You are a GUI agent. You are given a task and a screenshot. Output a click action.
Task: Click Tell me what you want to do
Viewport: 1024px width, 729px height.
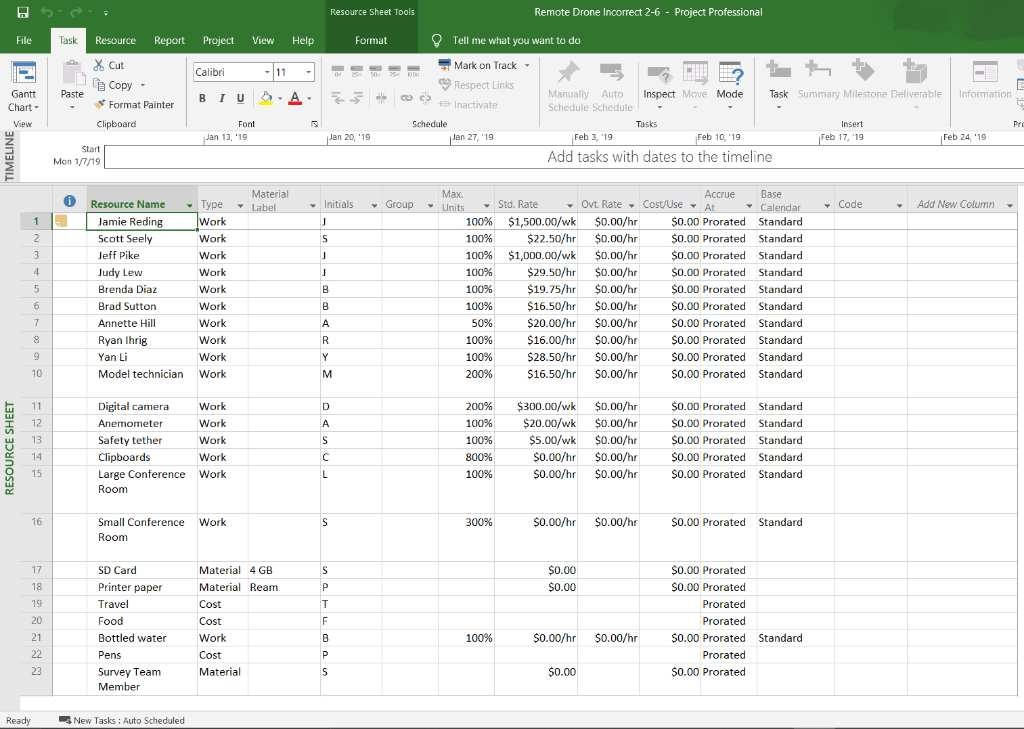[510, 41]
